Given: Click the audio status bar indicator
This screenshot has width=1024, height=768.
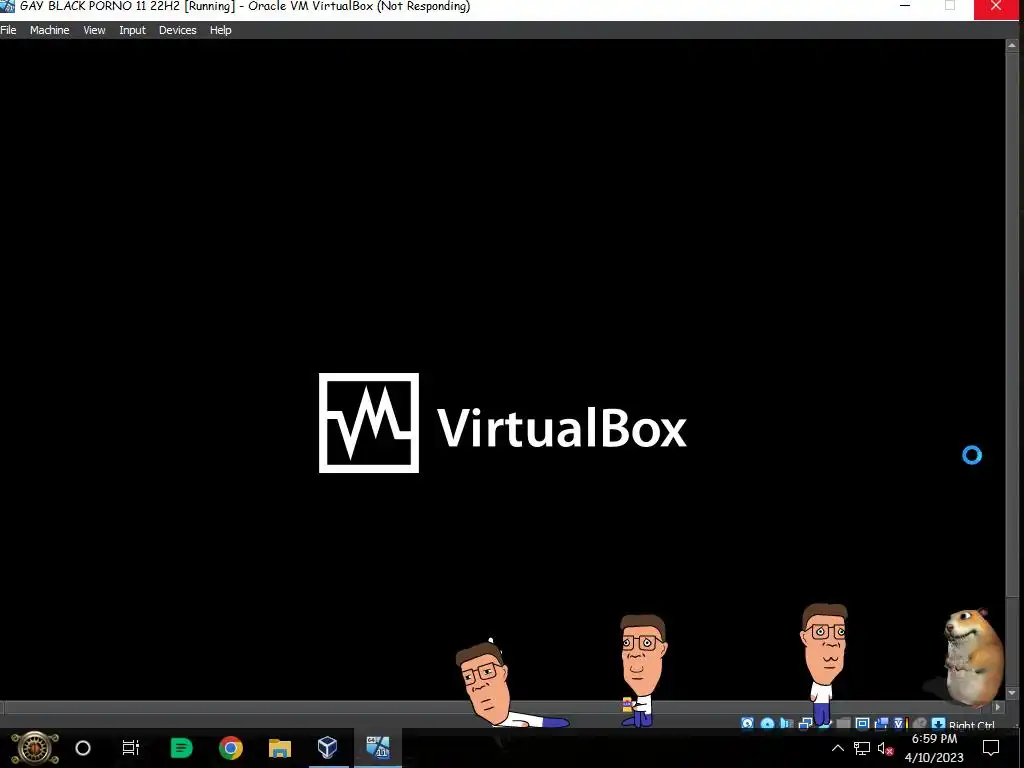Looking at the screenshot, I should point(786,724).
